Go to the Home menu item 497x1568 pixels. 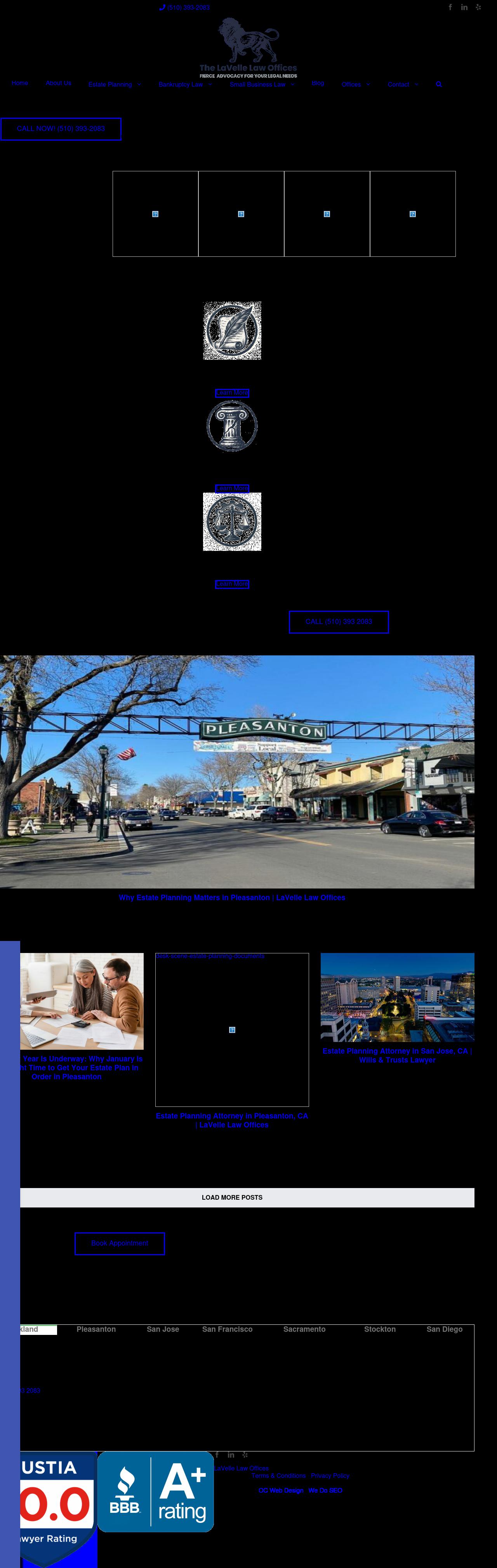coord(19,83)
